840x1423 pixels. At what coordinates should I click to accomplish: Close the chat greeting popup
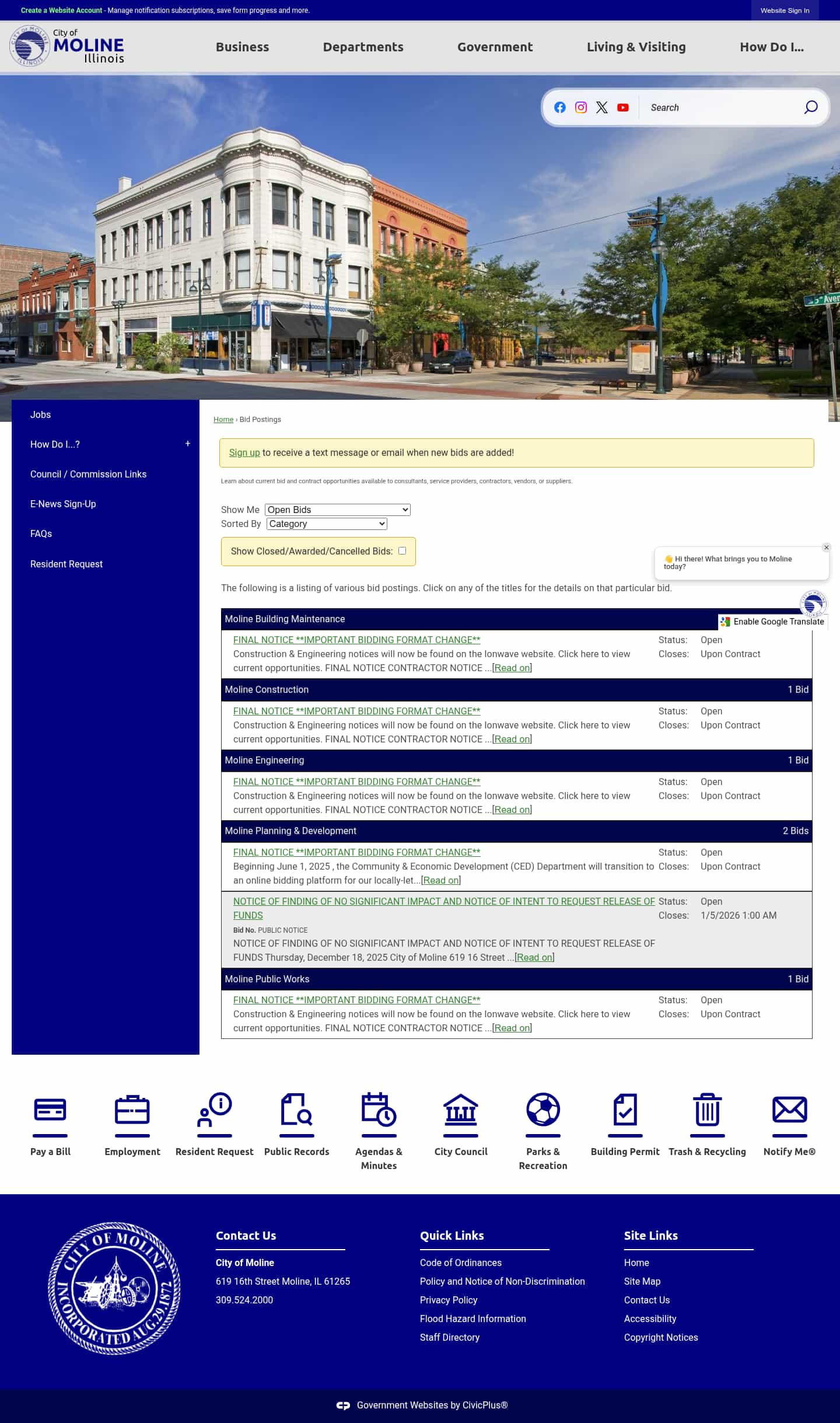coord(827,547)
